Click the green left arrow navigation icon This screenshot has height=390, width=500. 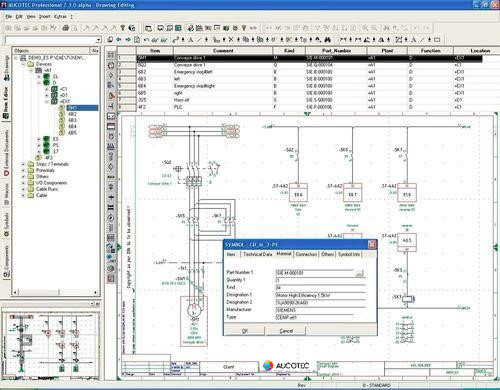[119, 40]
